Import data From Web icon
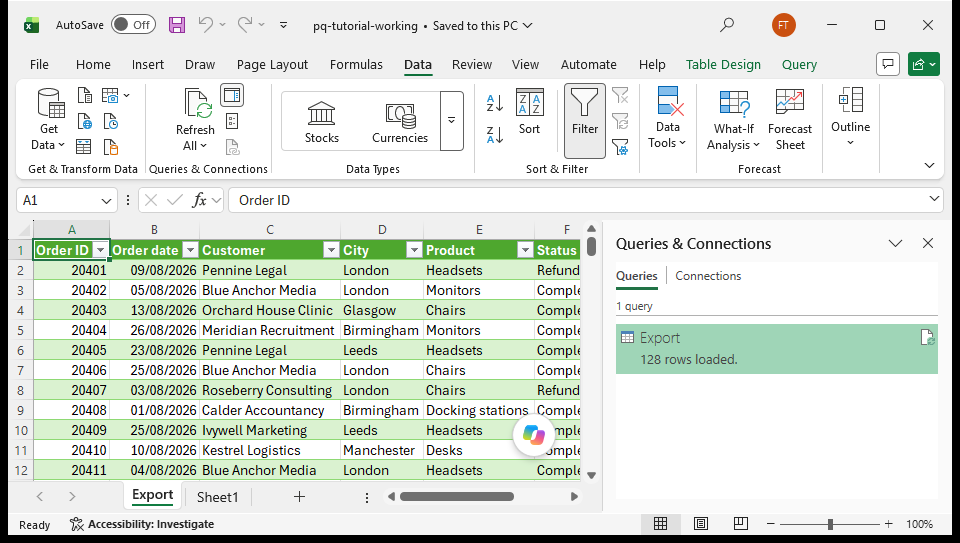The width and height of the screenshot is (960, 543). [x=84, y=122]
